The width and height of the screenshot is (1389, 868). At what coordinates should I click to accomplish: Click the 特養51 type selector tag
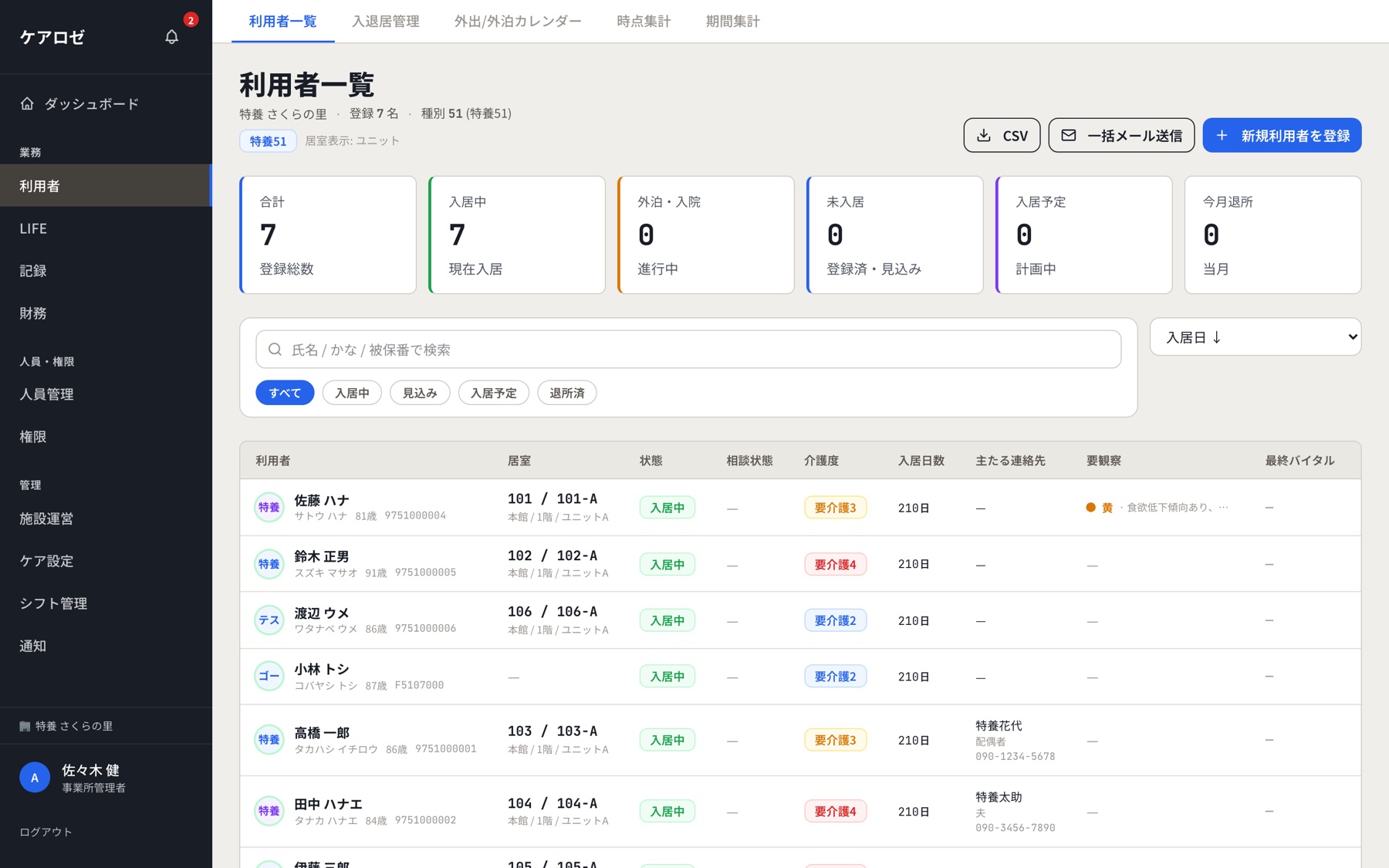[x=268, y=141]
